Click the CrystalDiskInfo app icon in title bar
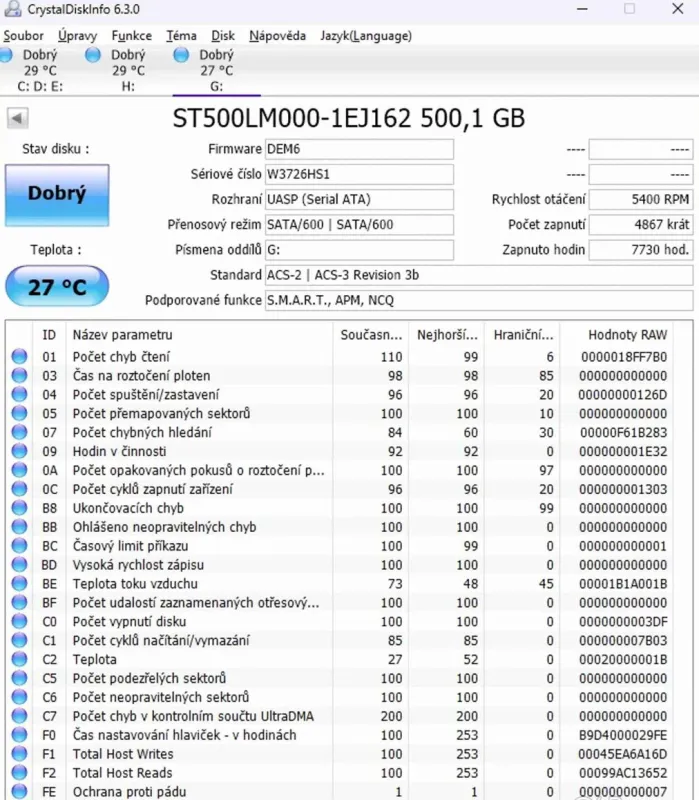The image size is (699, 800). [x=12, y=10]
